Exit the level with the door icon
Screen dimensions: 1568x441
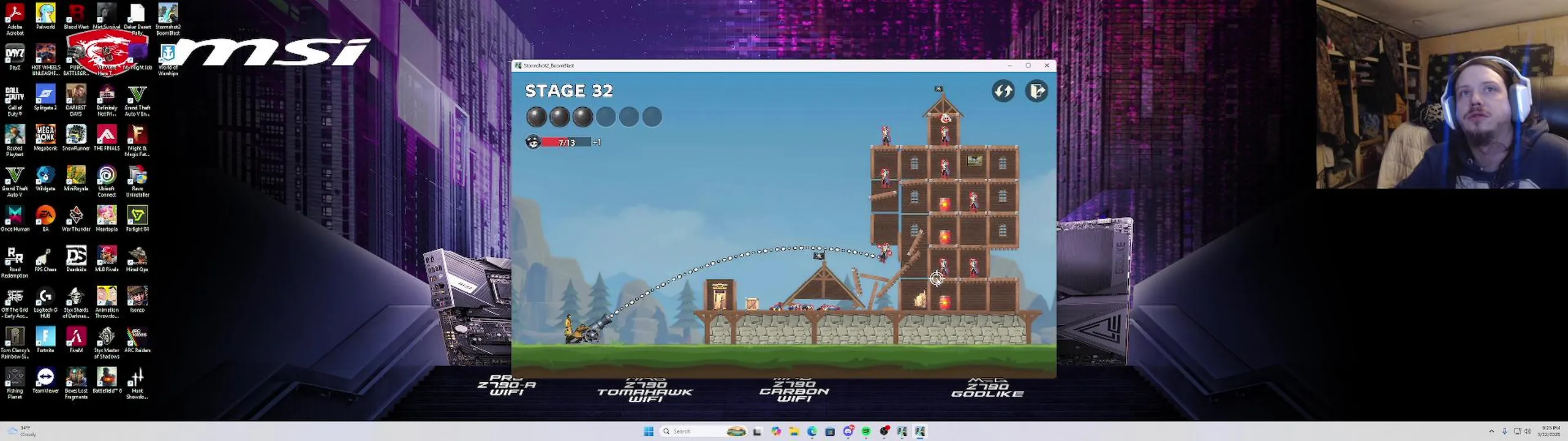(1036, 91)
